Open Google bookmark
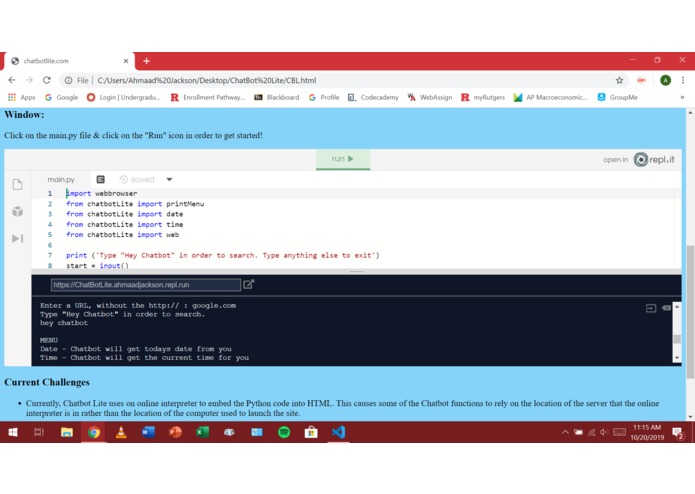This screenshot has width=695, height=494. point(61,97)
